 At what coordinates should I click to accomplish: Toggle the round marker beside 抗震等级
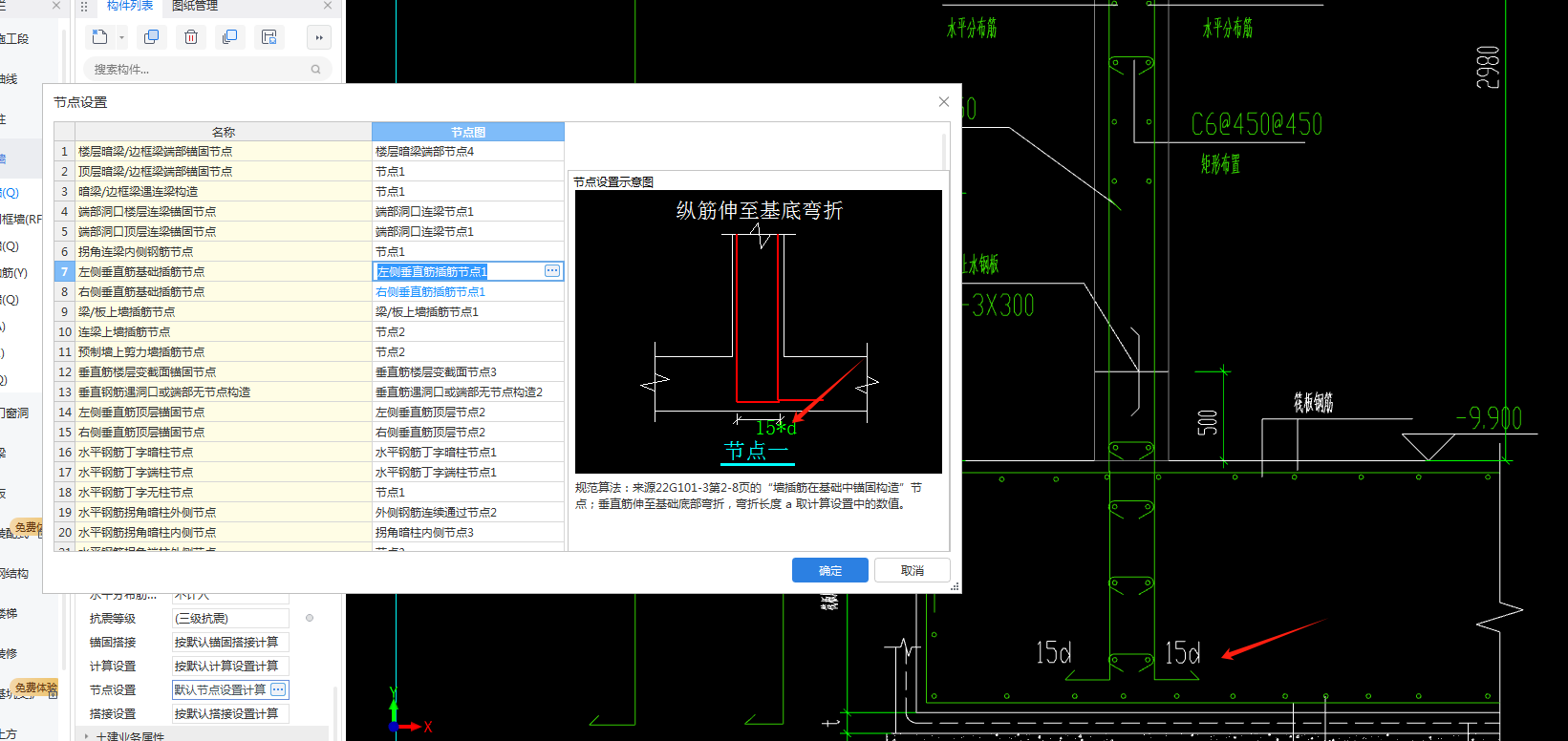[x=310, y=618]
